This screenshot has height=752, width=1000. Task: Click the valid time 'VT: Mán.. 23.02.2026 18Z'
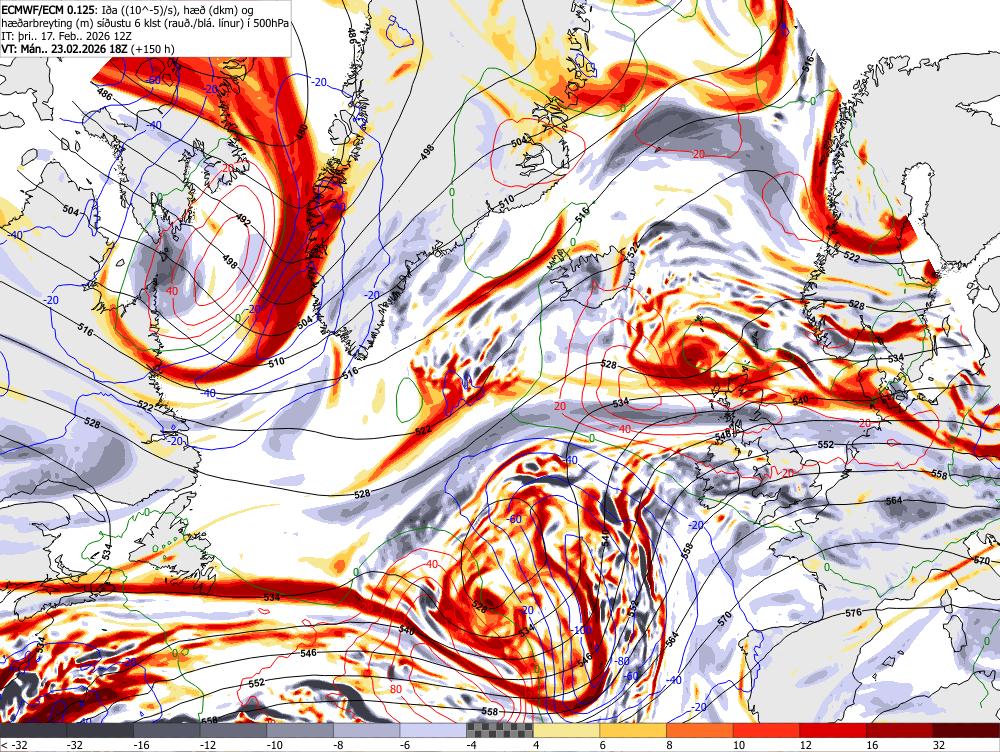point(65,48)
